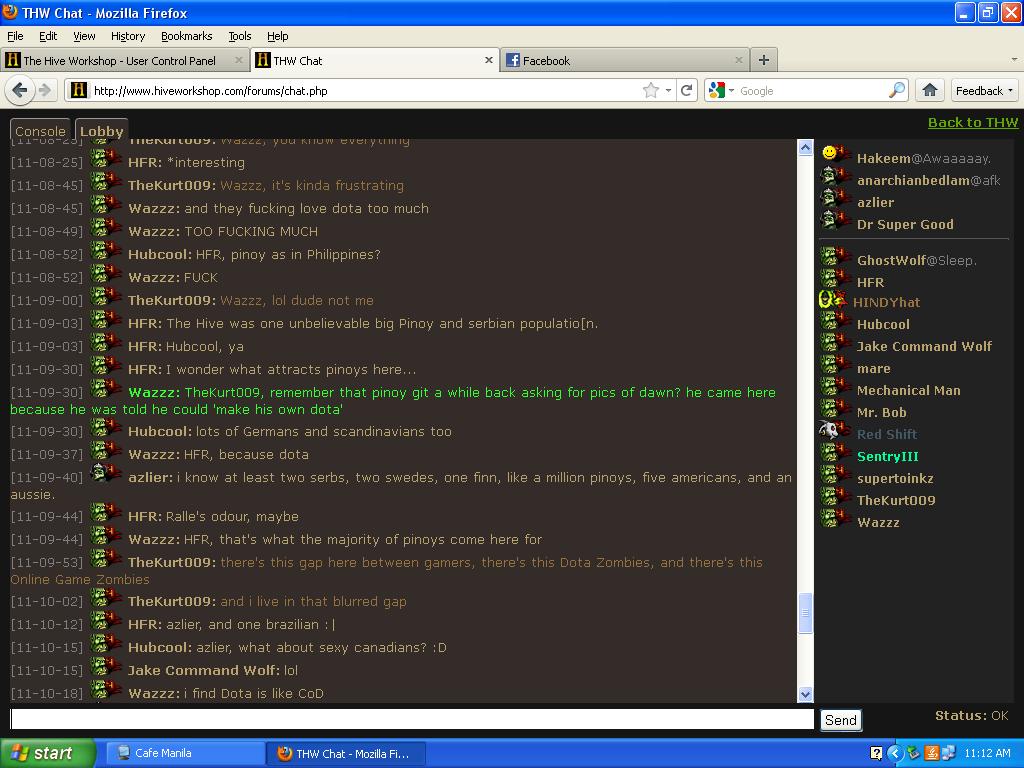1024x768 pixels.
Task: Click the chat scroll up arrow
Action: pos(805,148)
